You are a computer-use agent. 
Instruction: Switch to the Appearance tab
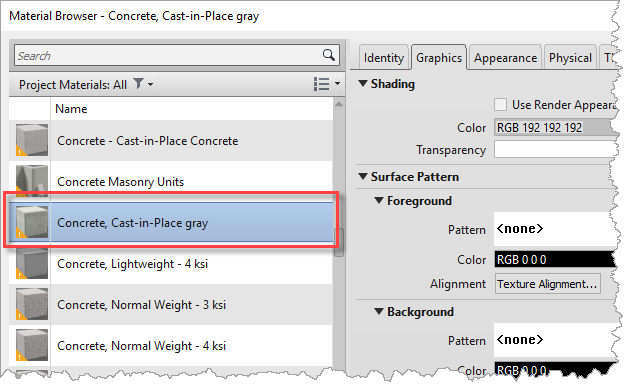(x=505, y=58)
